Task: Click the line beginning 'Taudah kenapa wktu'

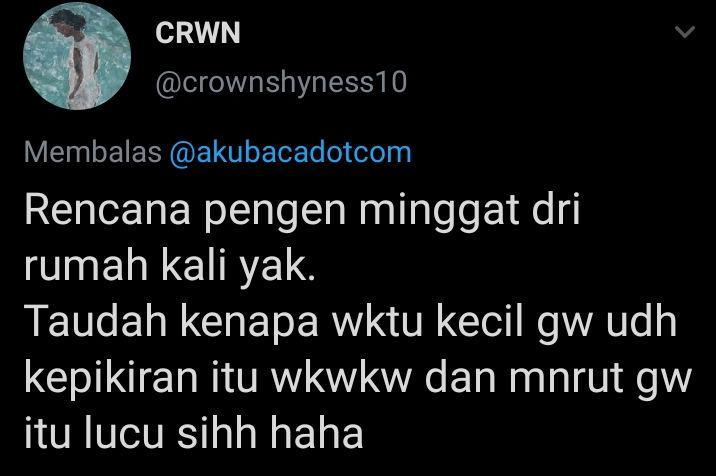Action: (x=350, y=322)
